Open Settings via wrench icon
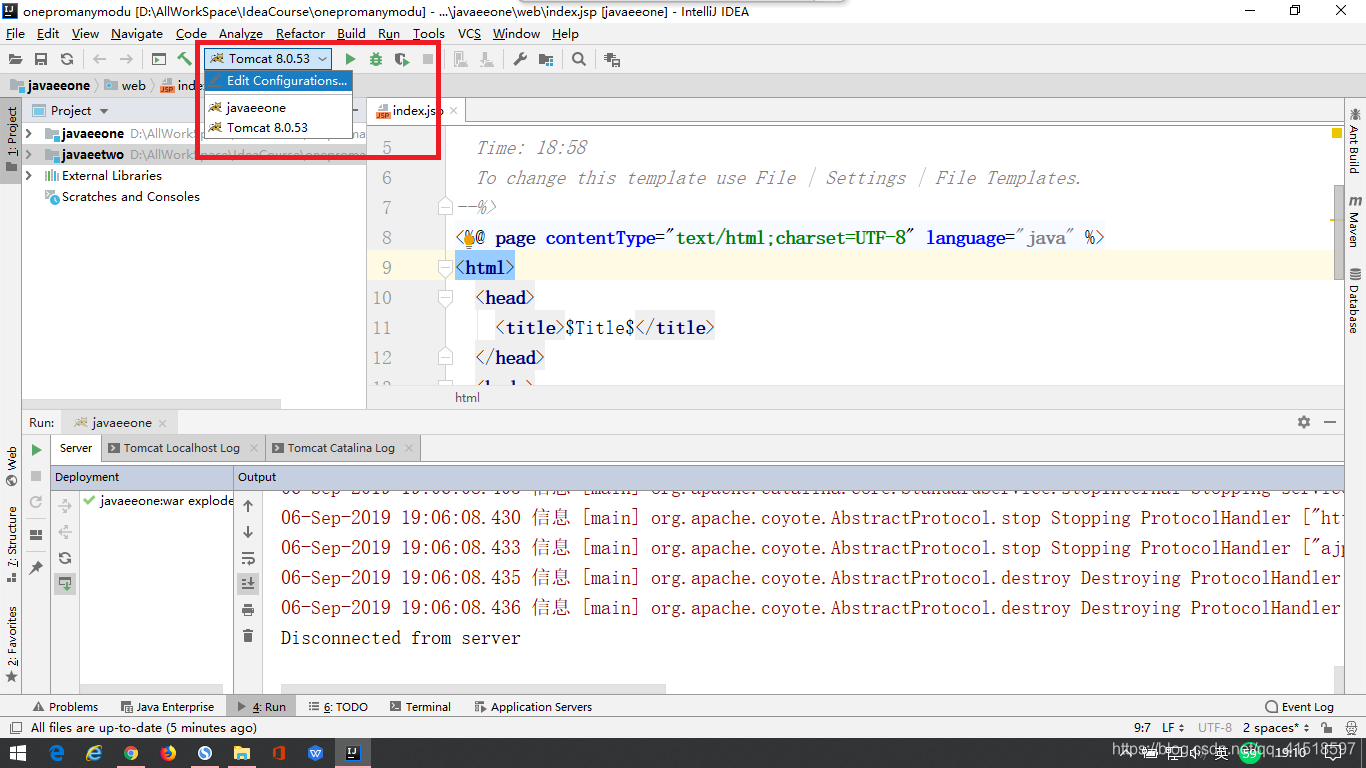 pyautogui.click(x=520, y=60)
